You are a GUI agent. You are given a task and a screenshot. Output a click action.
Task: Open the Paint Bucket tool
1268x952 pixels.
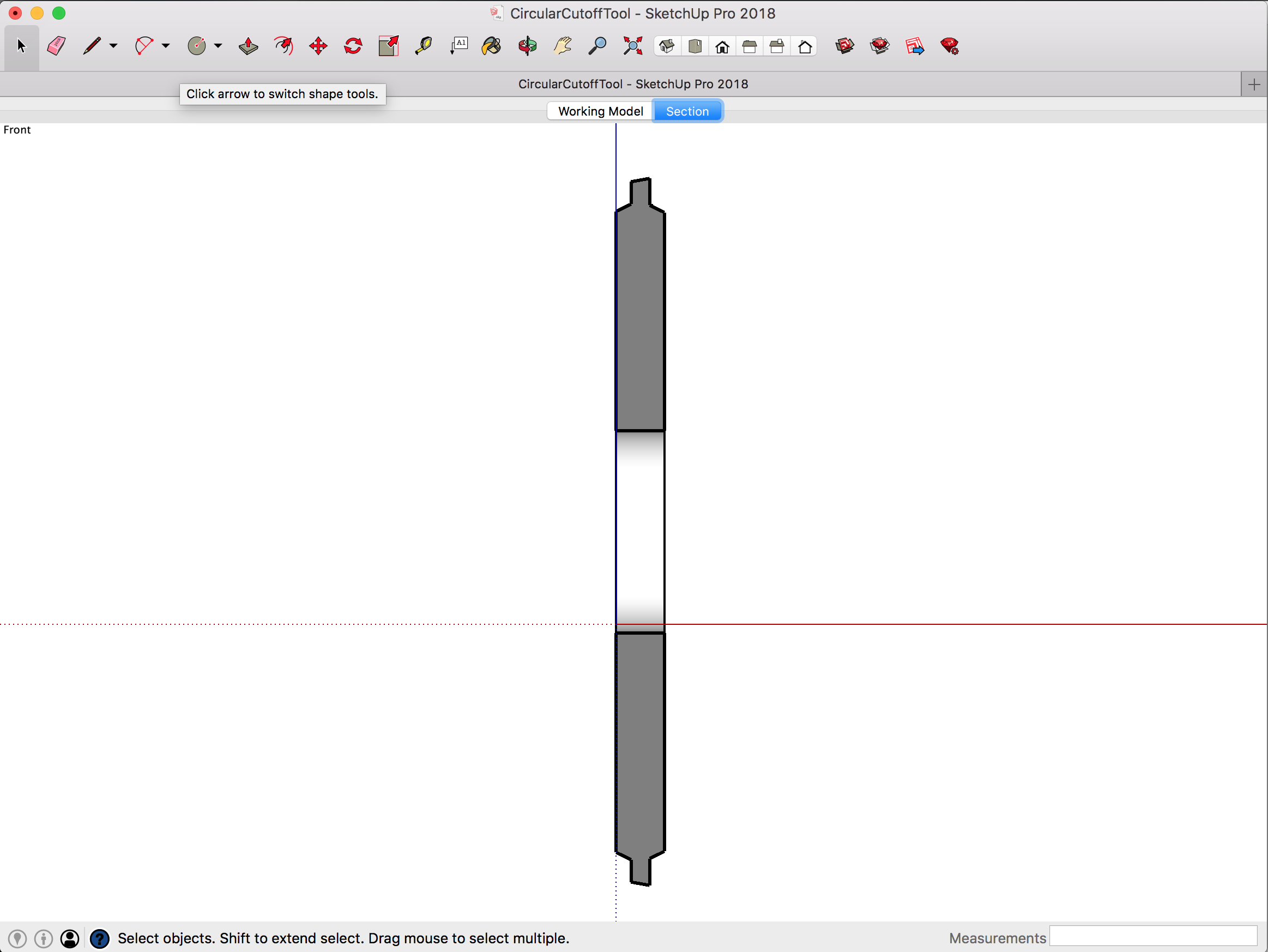pos(491,46)
